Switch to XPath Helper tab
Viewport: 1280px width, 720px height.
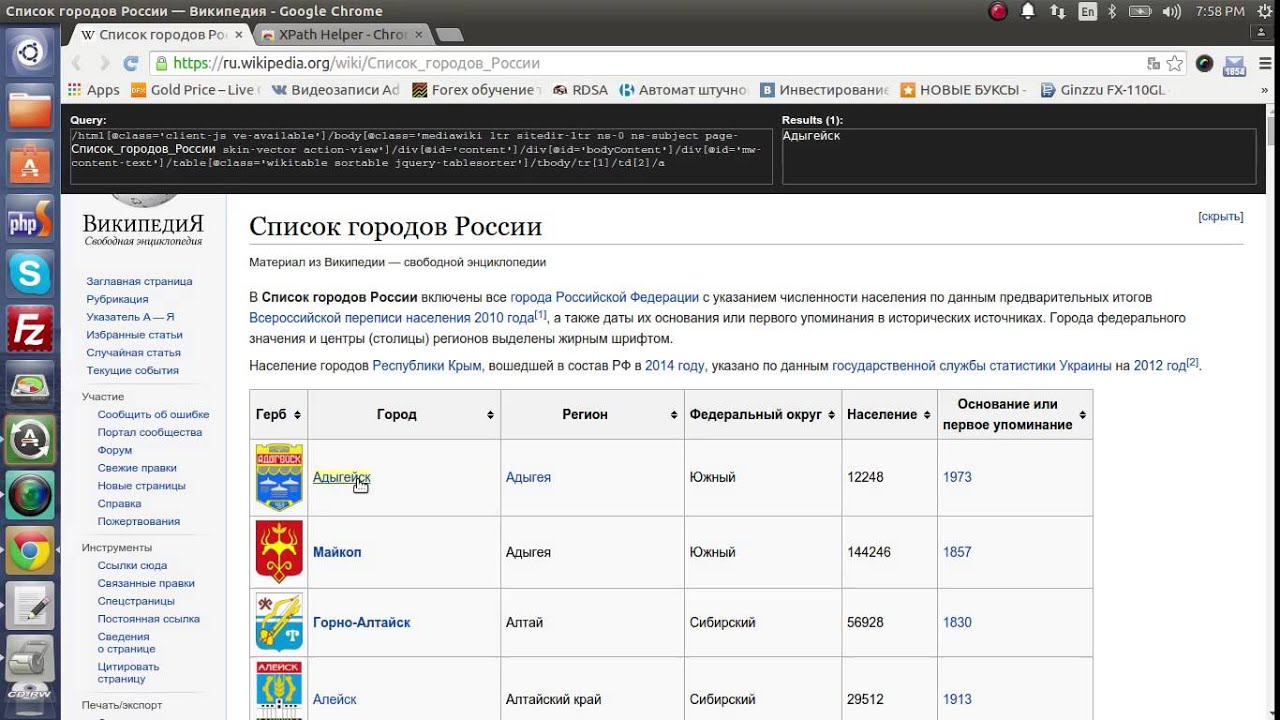(343, 34)
